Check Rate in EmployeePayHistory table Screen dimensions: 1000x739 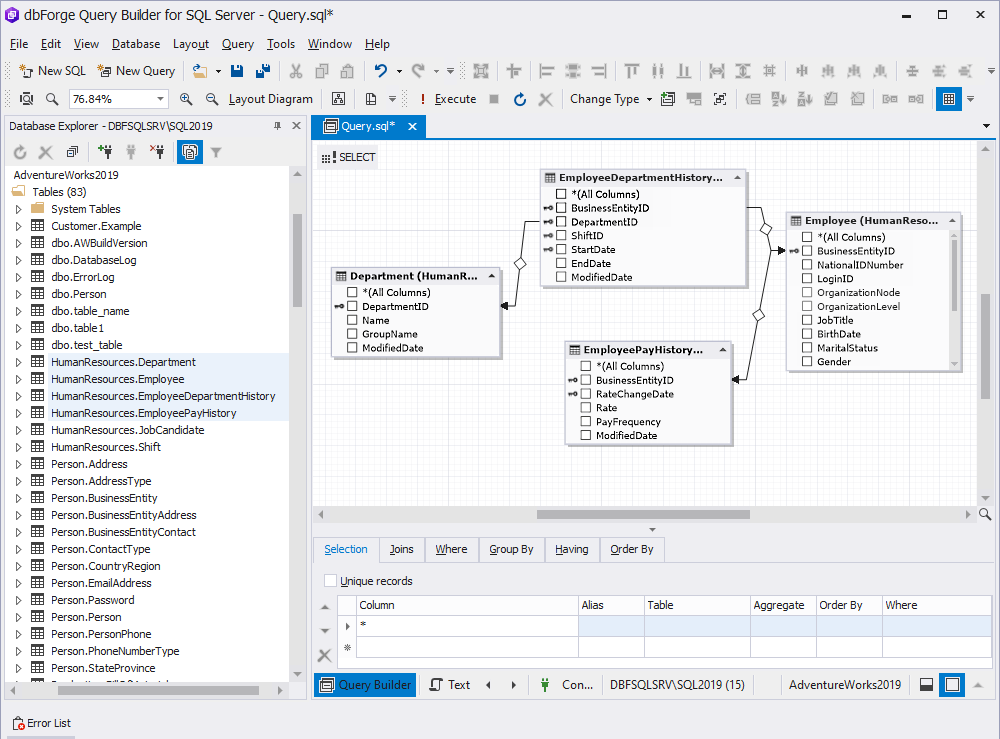coord(586,407)
